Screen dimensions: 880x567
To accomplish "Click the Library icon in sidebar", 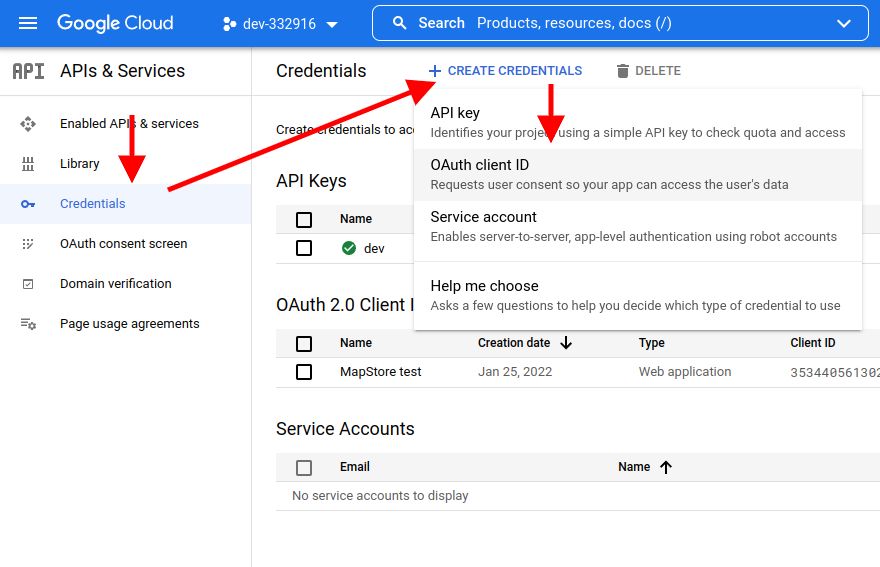I will (x=28, y=164).
